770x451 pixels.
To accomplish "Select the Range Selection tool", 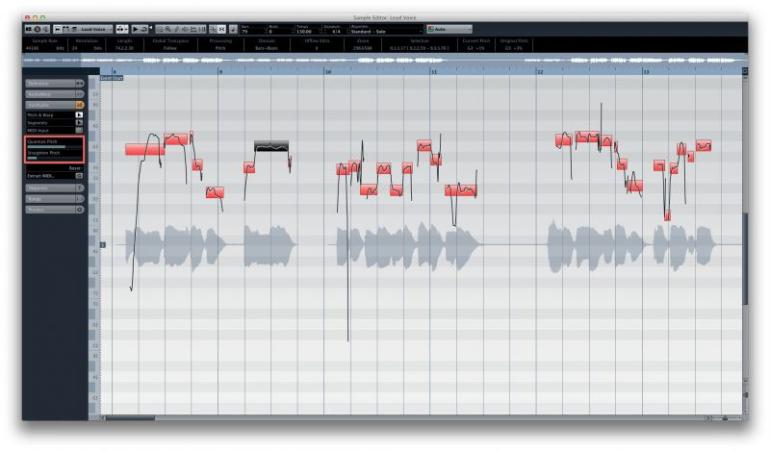I will [x=160, y=29].
